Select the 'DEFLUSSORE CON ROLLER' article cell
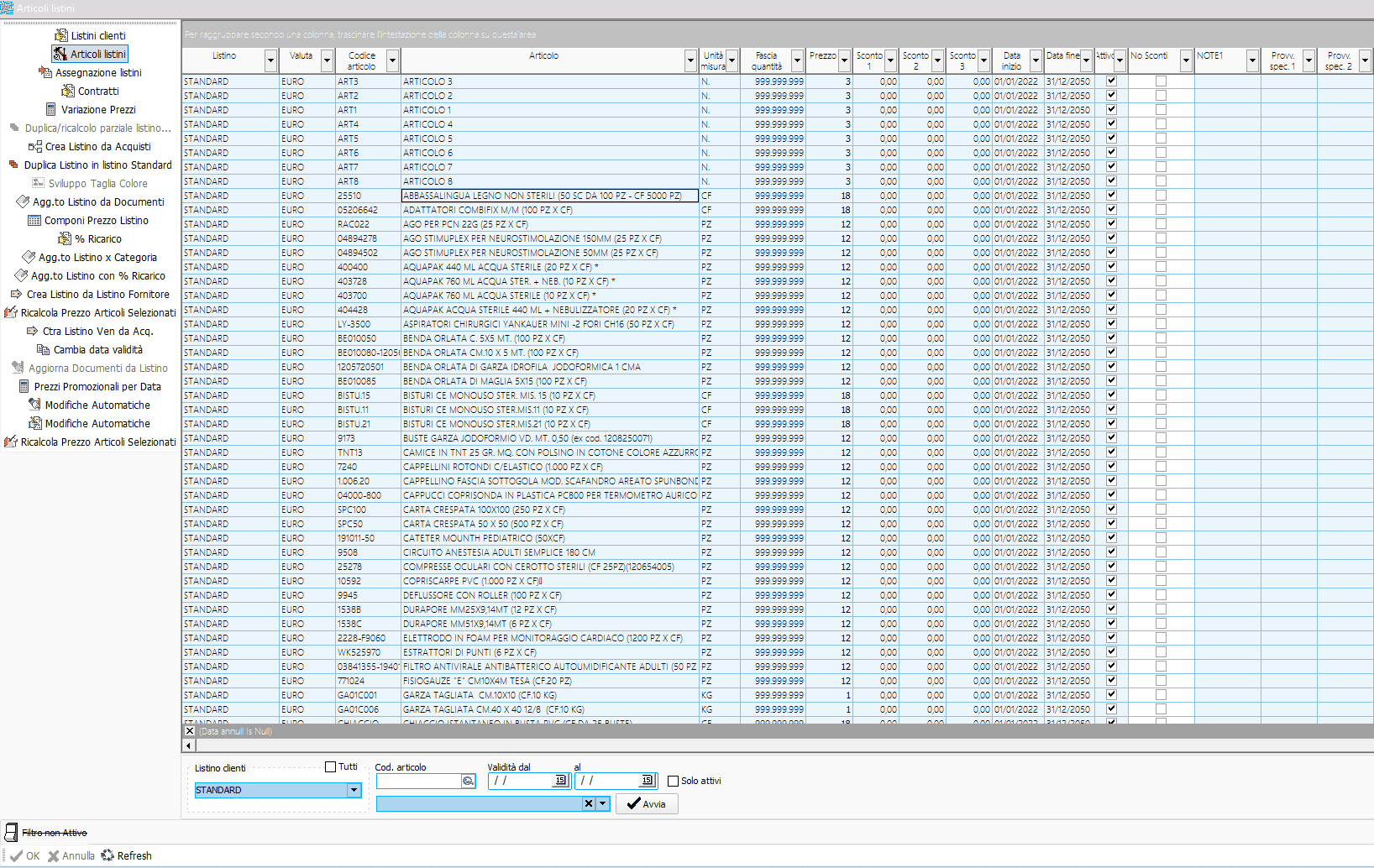 550,595
